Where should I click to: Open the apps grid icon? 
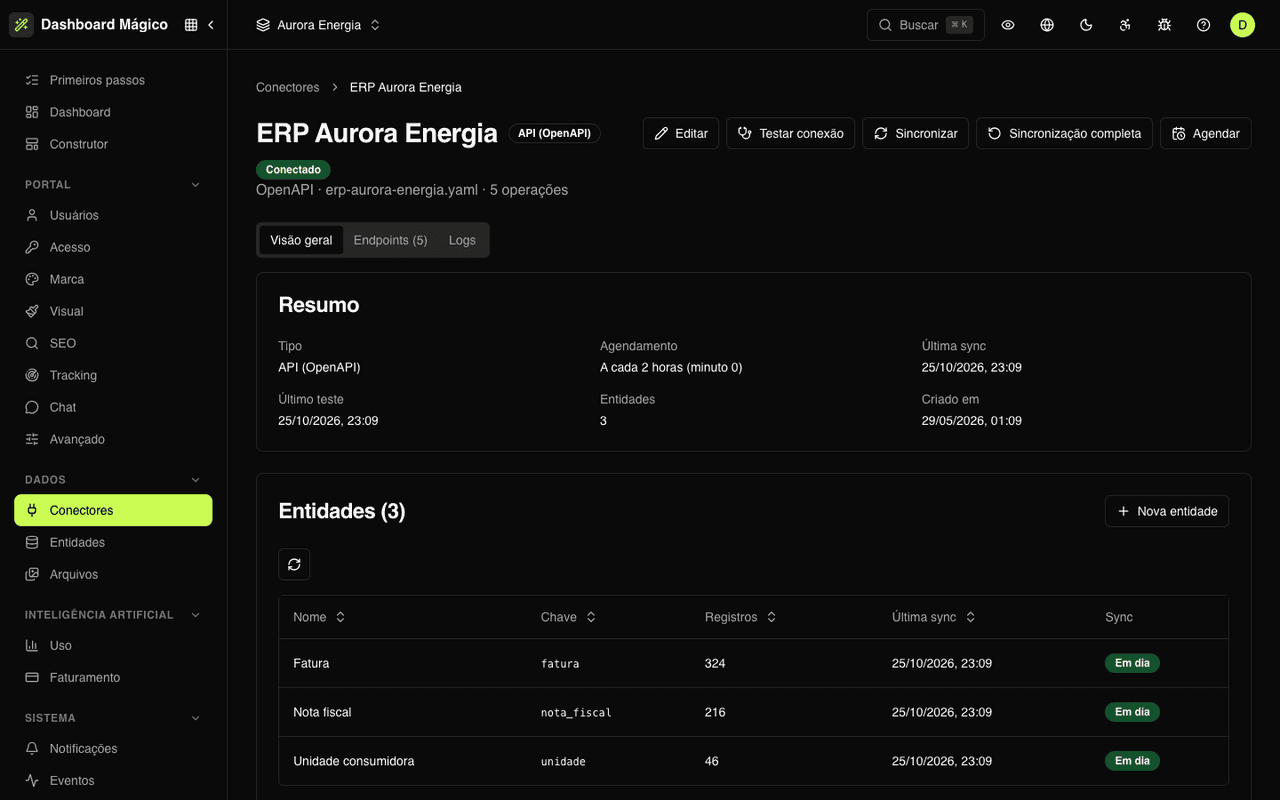tap(191, 25)
